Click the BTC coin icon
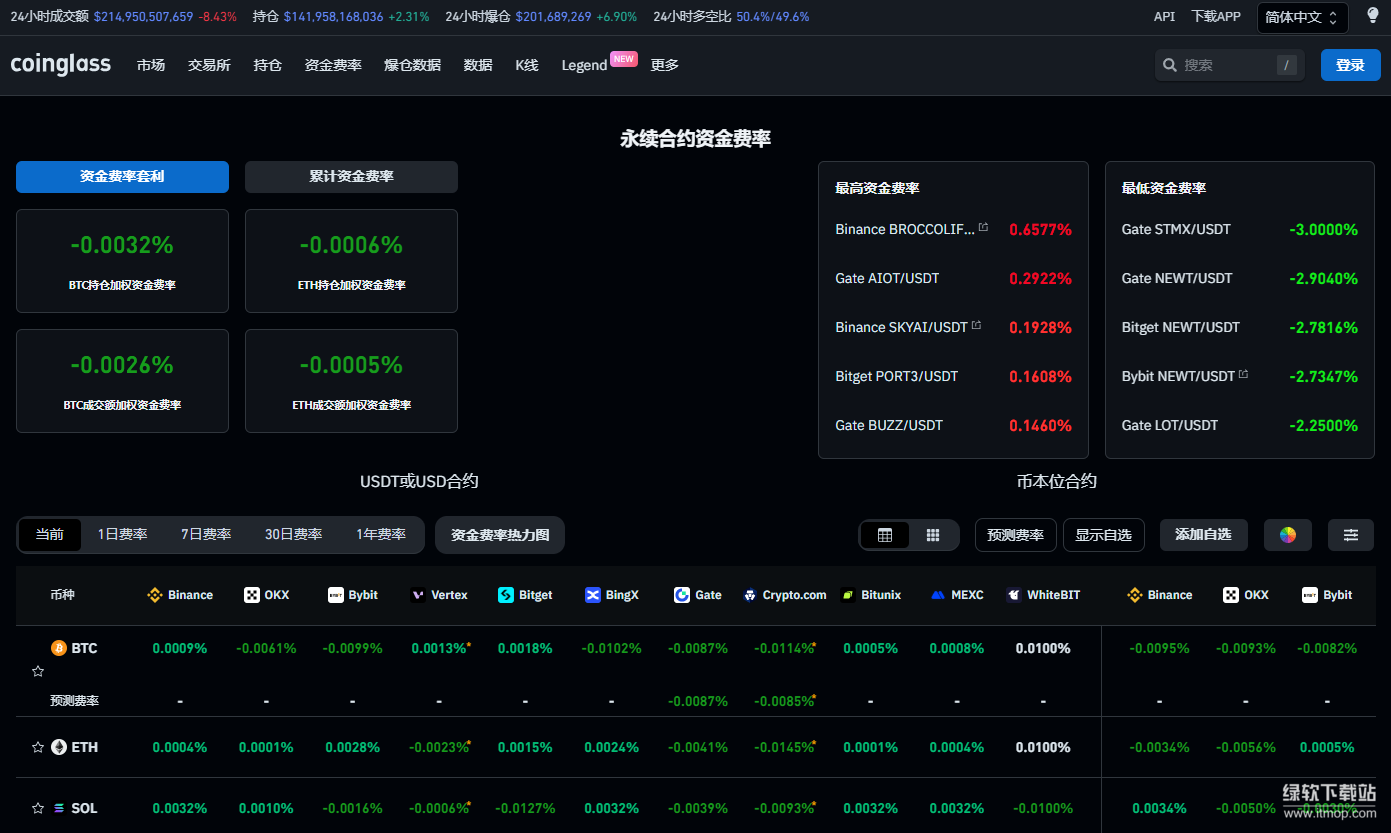This screenshot has width=1391, height=833. pyautogui.click(x=59, y=648)
